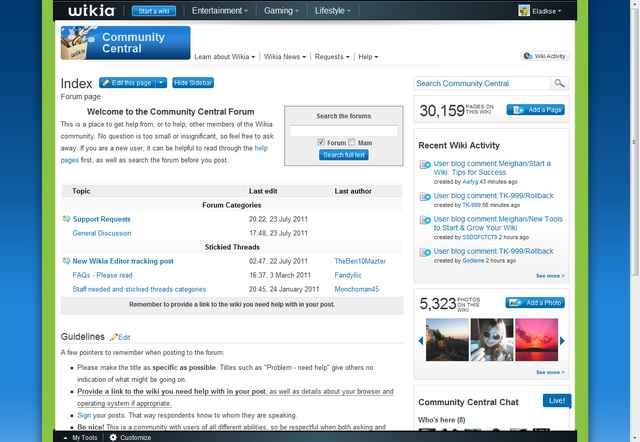640x442 pixels.
Task: Click the activity icon beside TK-999/Rollback by TK-999
Action: 425,197
